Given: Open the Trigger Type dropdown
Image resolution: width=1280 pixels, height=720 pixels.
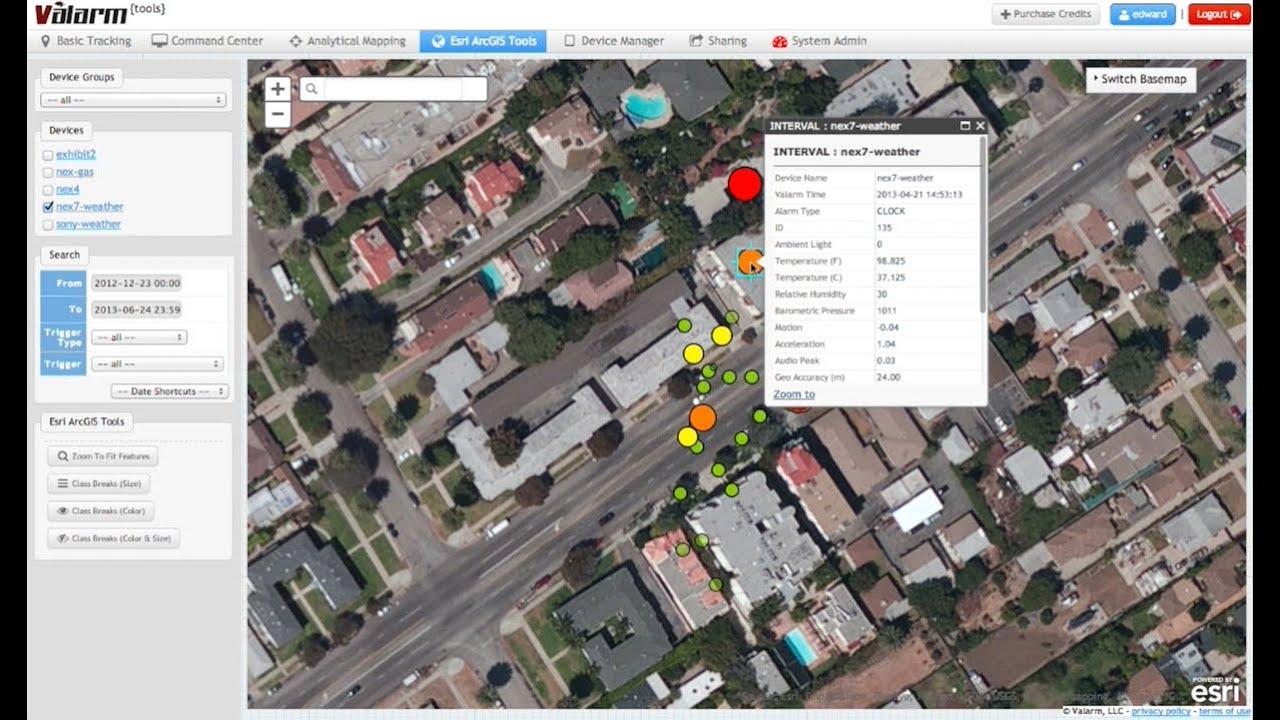Looking at the screenshot, I should [139, 337].
